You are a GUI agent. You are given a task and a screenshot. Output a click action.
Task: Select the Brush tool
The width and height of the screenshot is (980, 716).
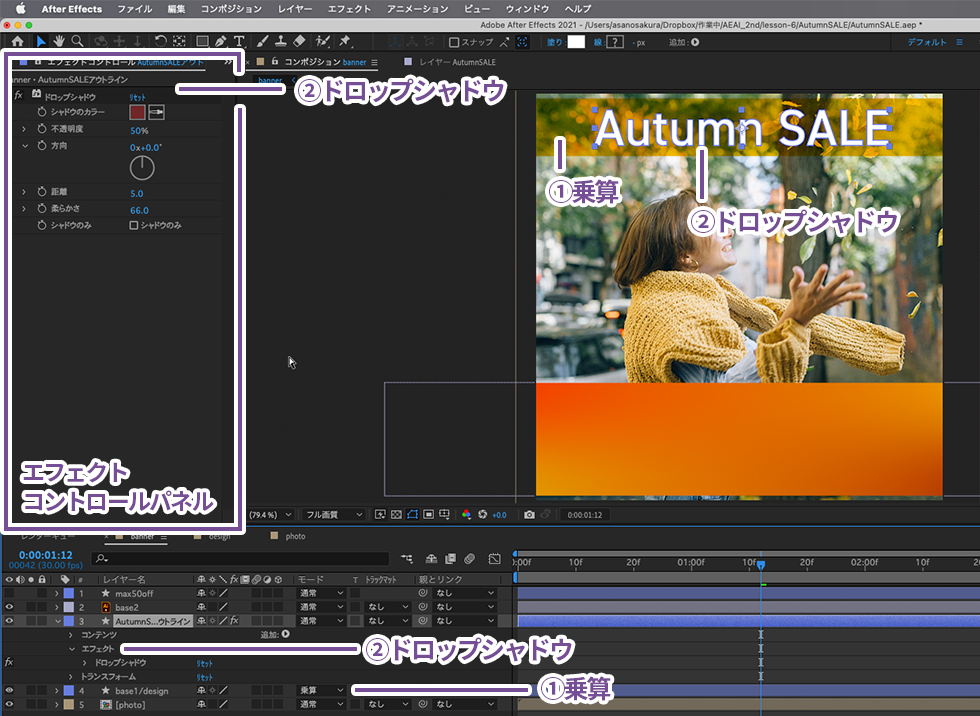click(x=262, y=41)
